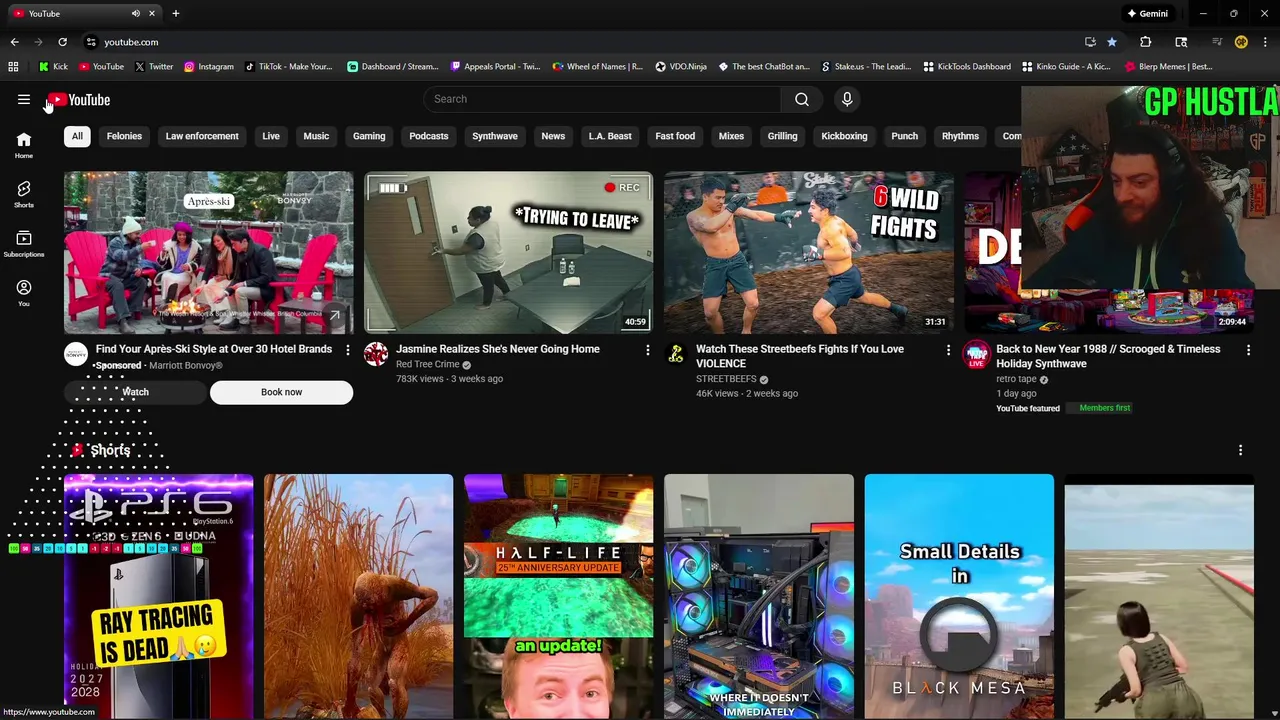Open the Blerp Memes bookmark
1280x720 pixels.
click(x=1169, y=67)
